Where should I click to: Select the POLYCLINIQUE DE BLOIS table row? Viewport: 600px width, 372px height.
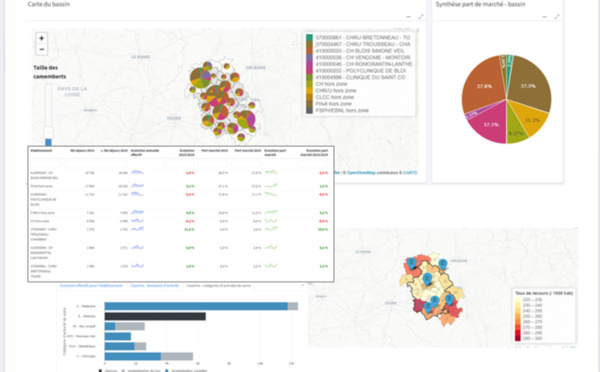[x=181, y=199]
